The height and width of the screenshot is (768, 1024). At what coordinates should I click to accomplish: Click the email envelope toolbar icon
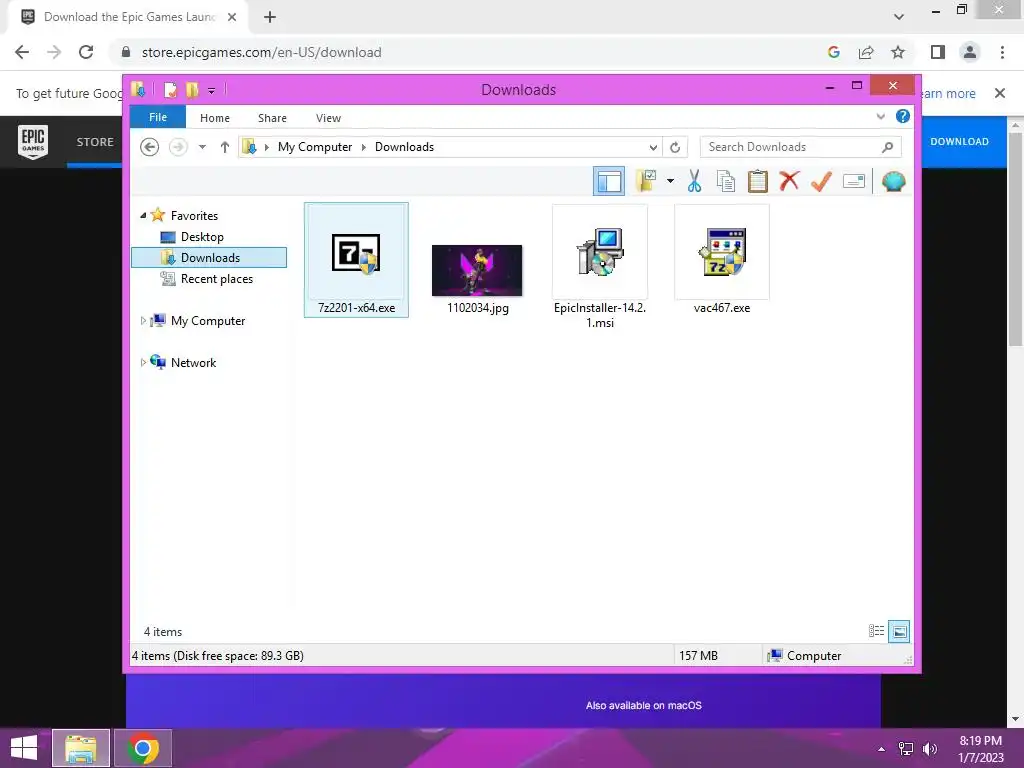click(x=854, y=181)
